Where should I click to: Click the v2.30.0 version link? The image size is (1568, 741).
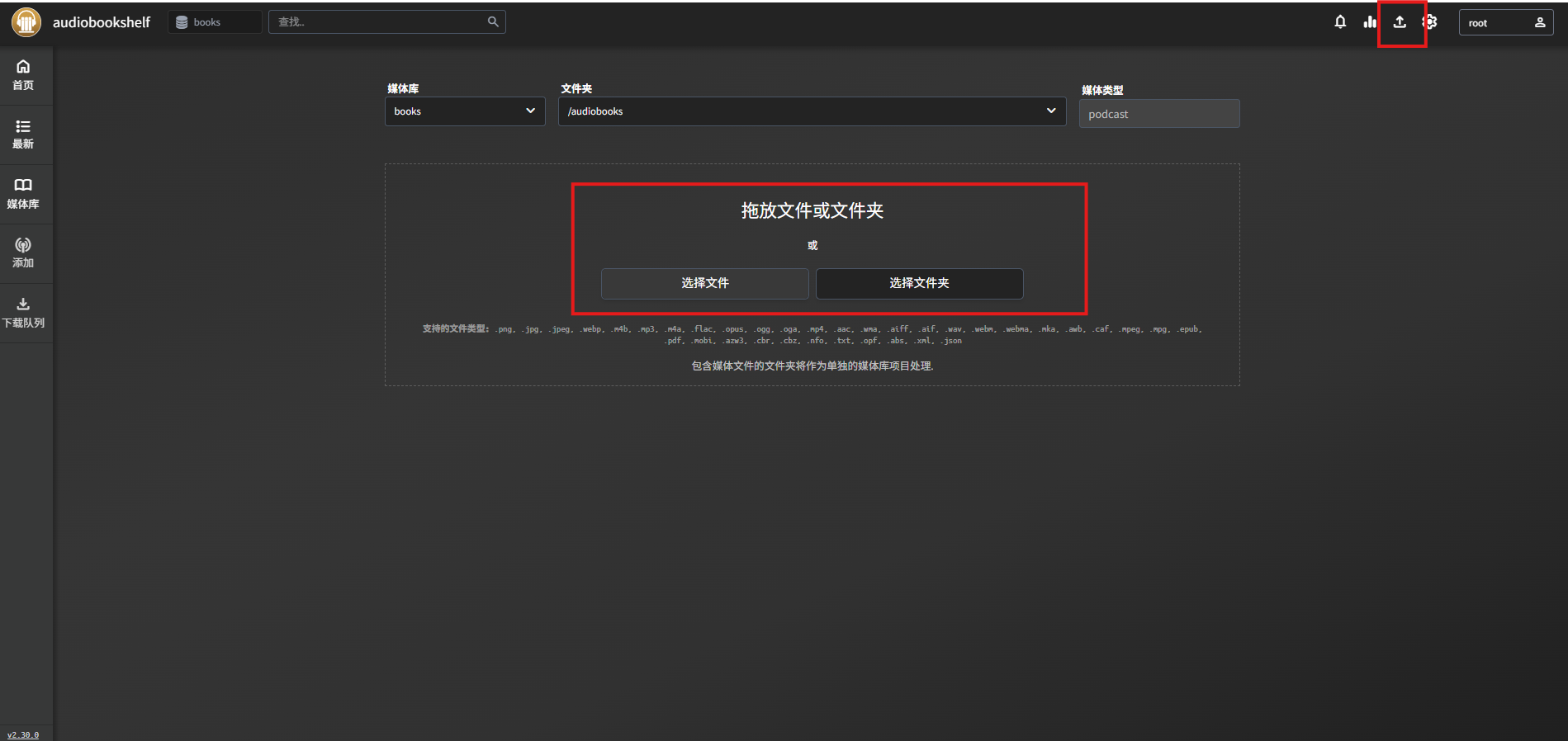pyautogui.click(x=23, y=734)
